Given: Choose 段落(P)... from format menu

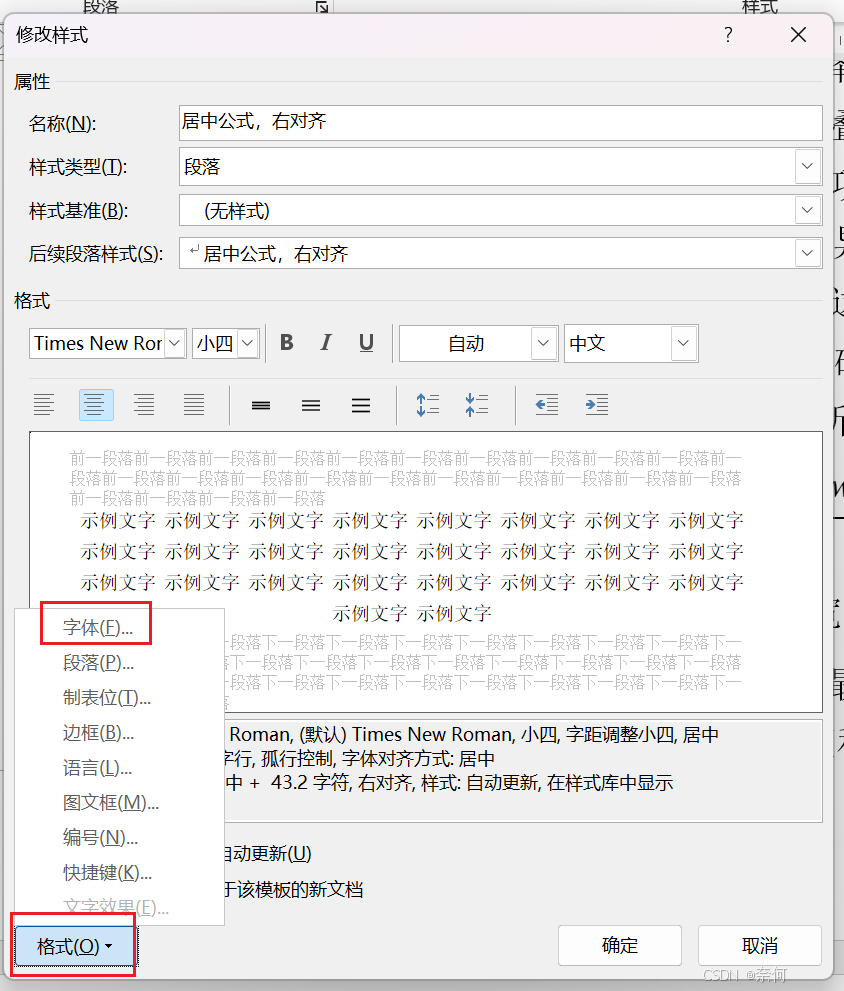Looking at the screenshot, I should [x=99, y=662].
